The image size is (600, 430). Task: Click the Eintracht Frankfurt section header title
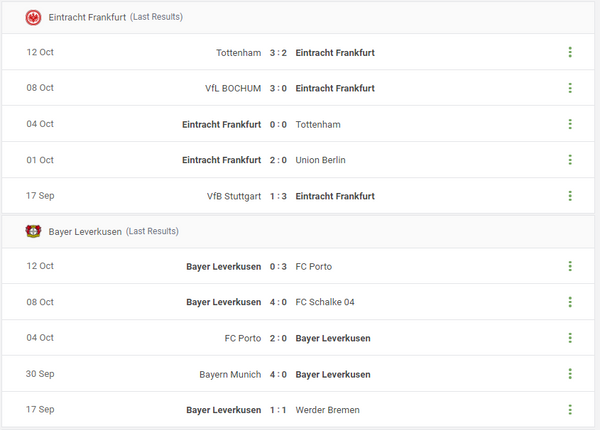coord(88,17)
